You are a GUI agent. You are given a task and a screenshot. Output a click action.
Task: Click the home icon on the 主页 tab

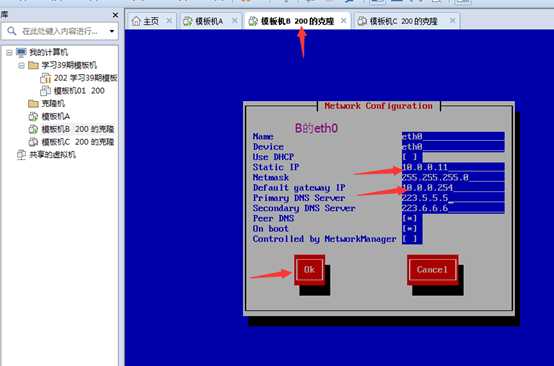coord(136,21)
